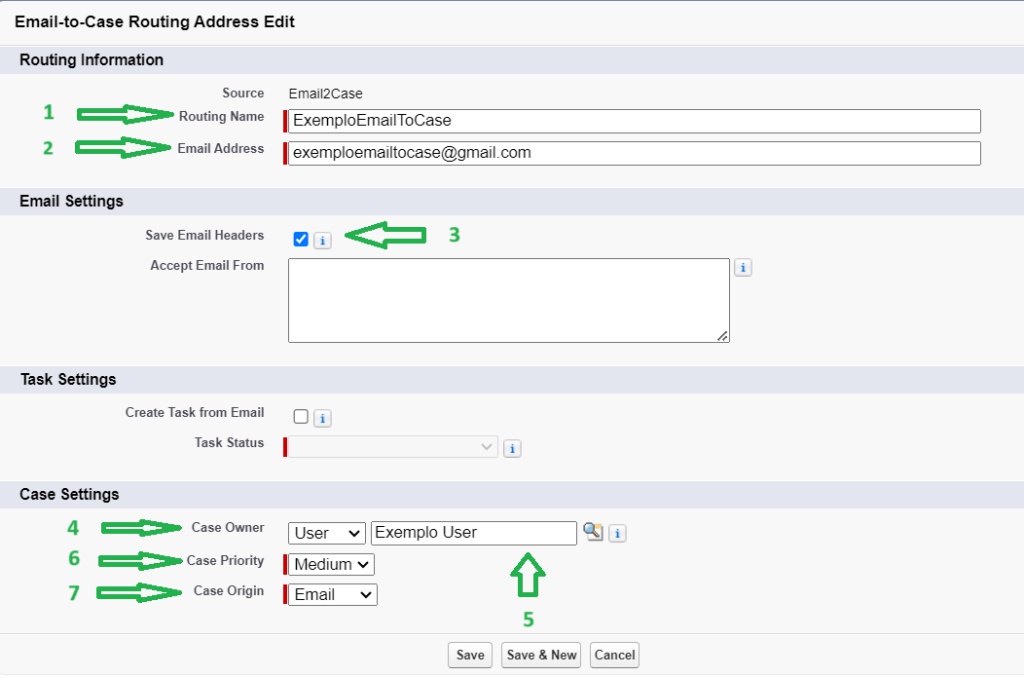Click info icon beside Task Status dropdown
Screen dimensions: 1024x677
[512, 449]
